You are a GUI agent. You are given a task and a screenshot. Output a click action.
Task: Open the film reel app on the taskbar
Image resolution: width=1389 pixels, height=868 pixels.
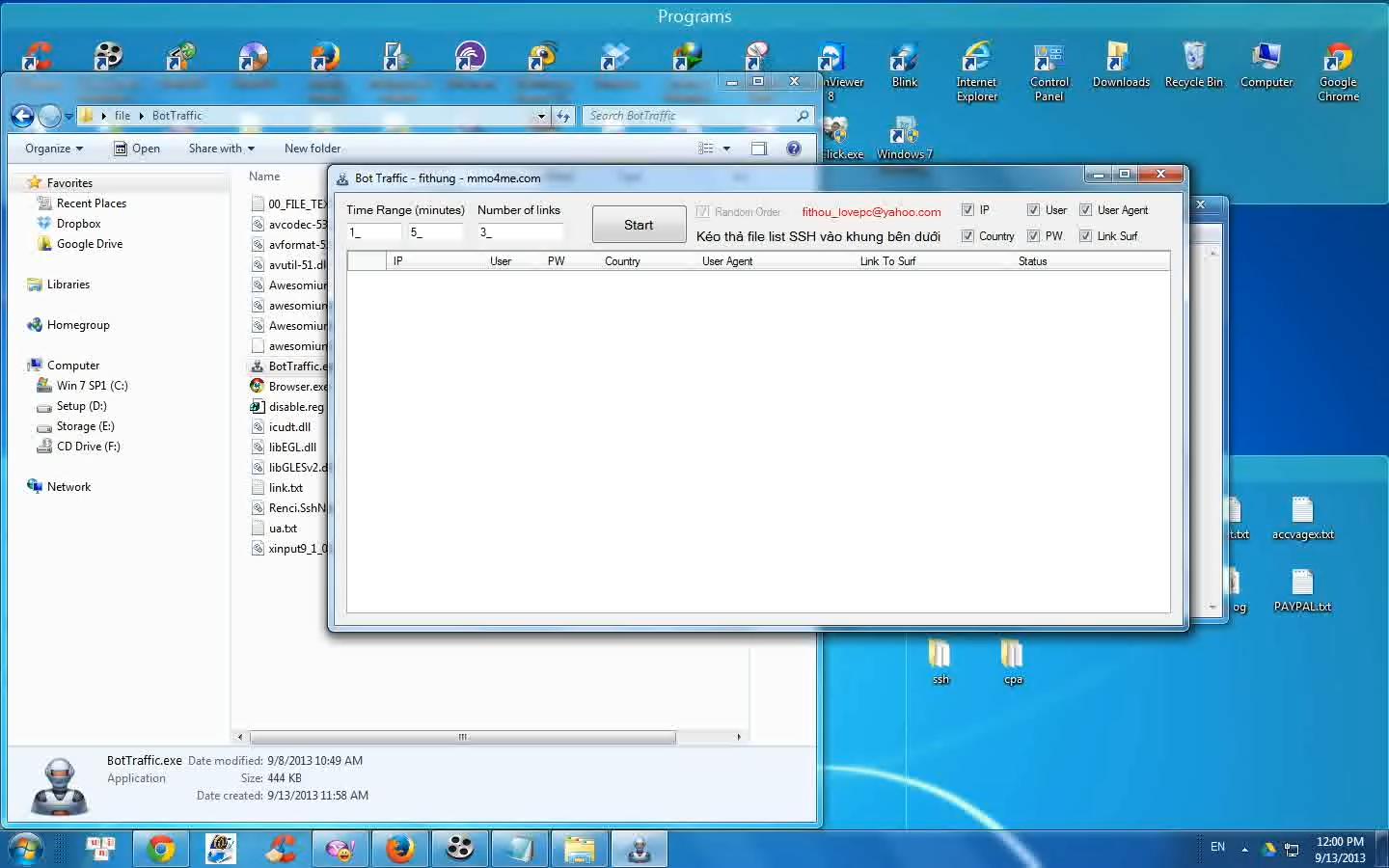(x=460, y=849)
